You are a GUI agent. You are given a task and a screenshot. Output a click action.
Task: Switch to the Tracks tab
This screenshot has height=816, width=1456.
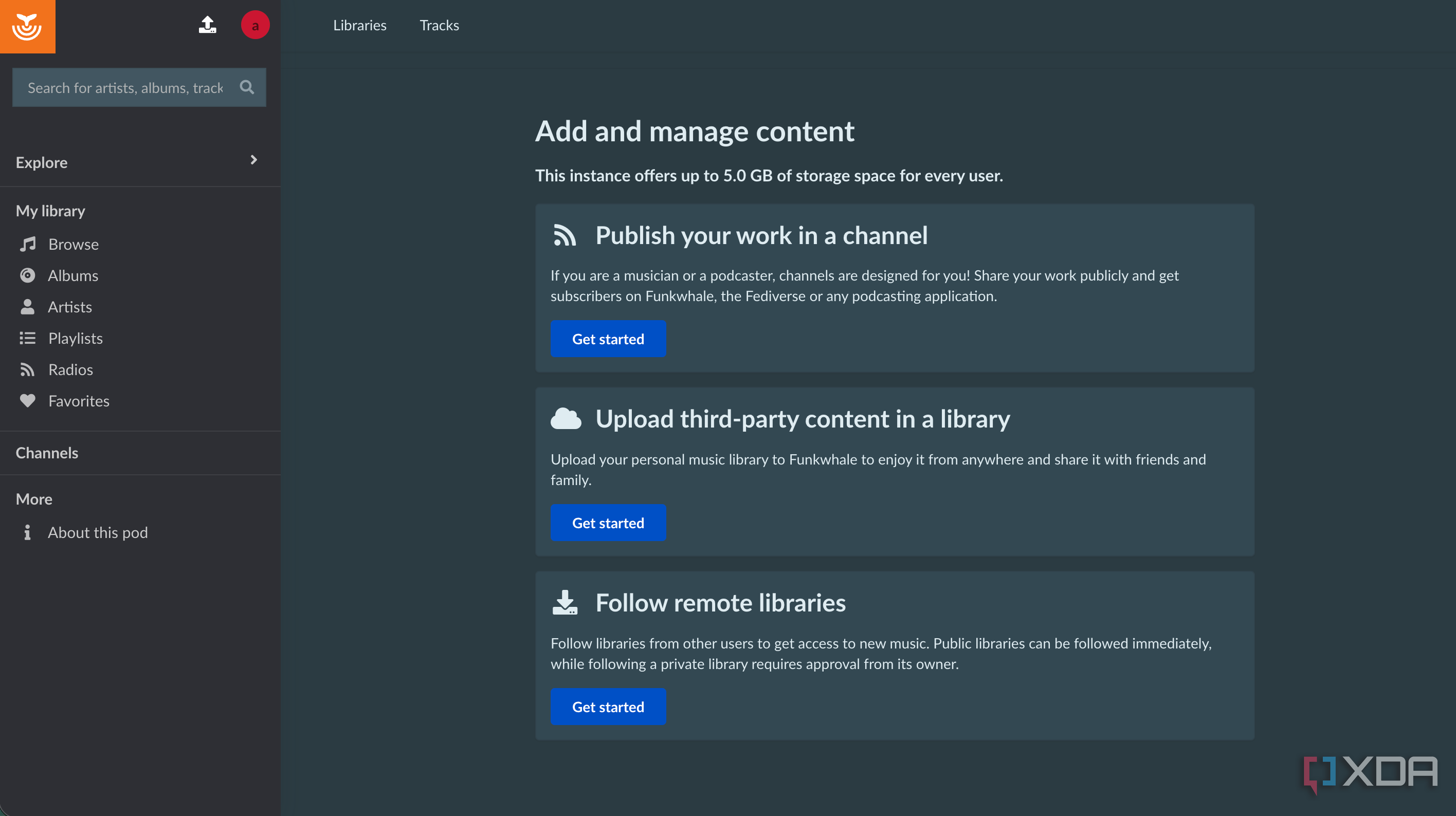click(x=439, y=25)
